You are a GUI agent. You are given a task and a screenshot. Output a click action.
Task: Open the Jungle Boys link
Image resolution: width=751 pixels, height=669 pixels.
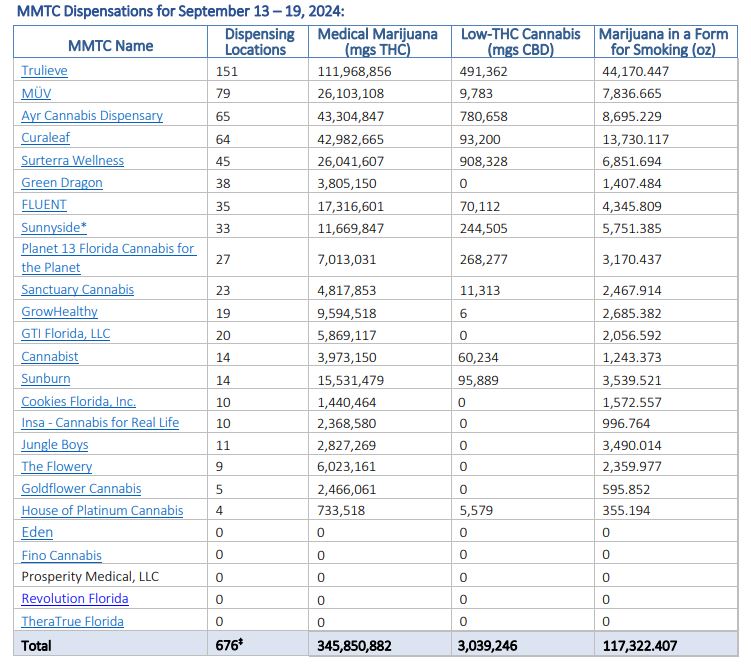[x=55, y=444]
